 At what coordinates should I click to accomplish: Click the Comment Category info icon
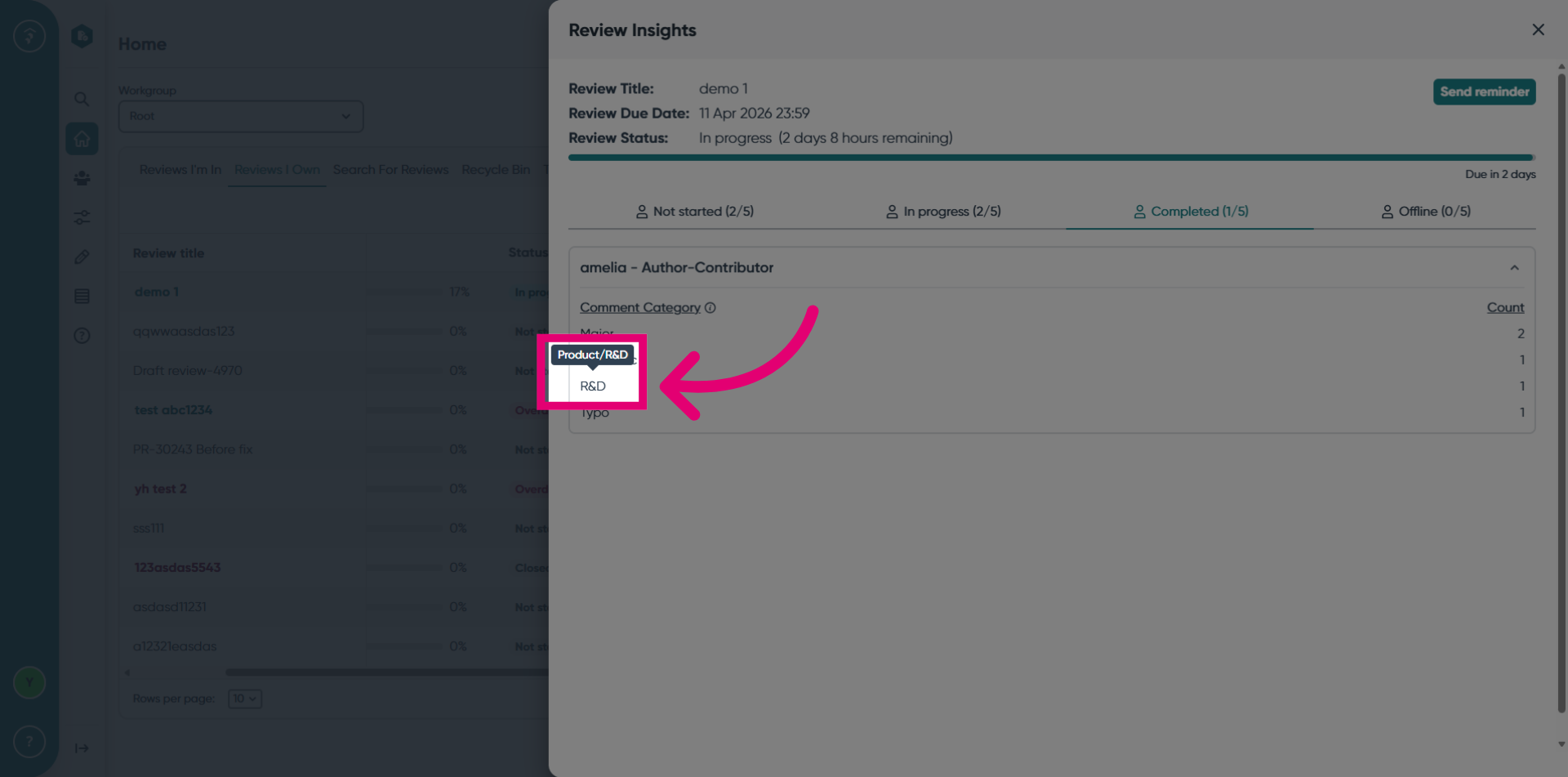click(x=710, y=308)
